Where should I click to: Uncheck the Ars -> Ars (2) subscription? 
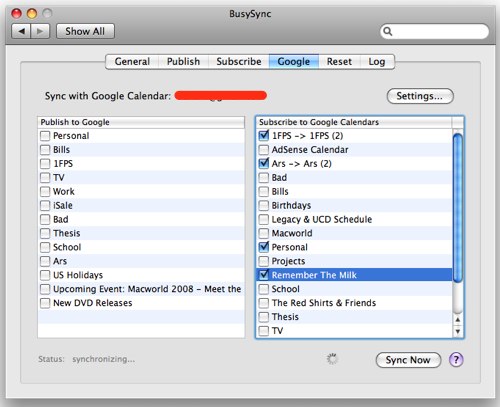(264, 164)
